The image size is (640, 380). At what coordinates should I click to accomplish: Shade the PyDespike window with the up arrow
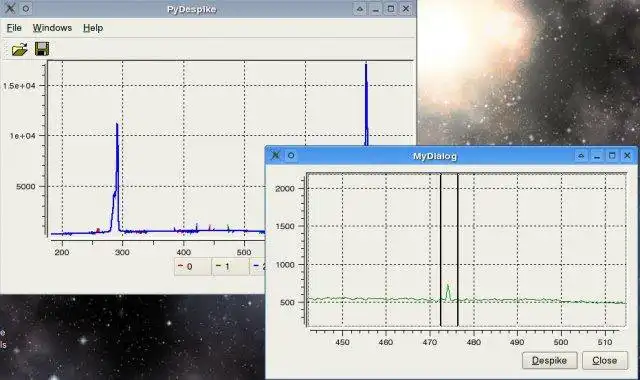click(x=360, y=9)
